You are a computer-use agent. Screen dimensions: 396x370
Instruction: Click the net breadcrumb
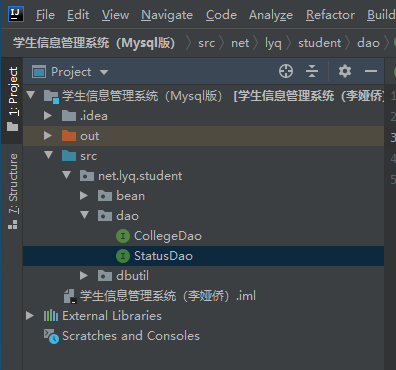(240, 43)
